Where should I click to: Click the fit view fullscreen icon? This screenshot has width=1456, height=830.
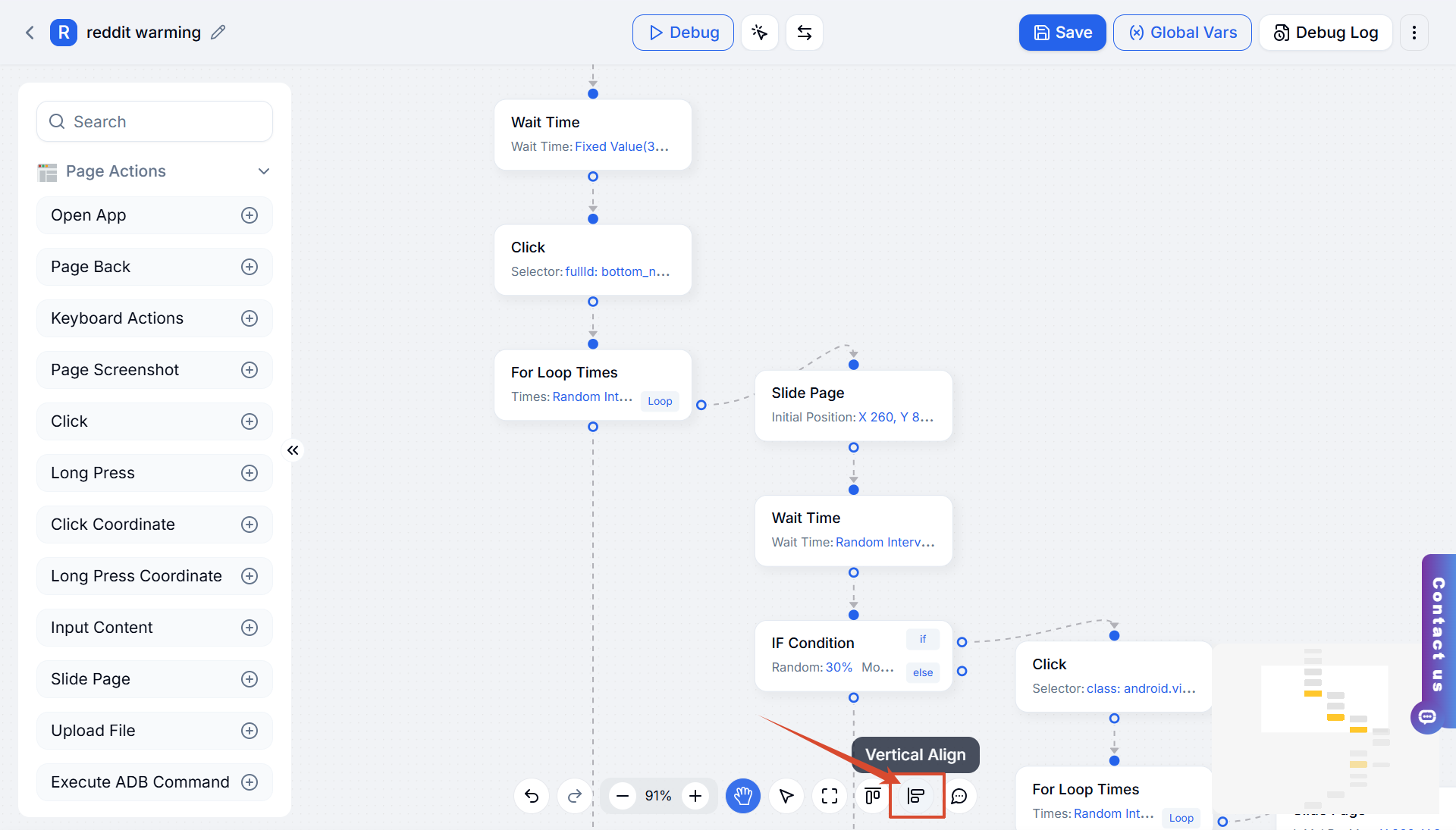tap(830, 796)
